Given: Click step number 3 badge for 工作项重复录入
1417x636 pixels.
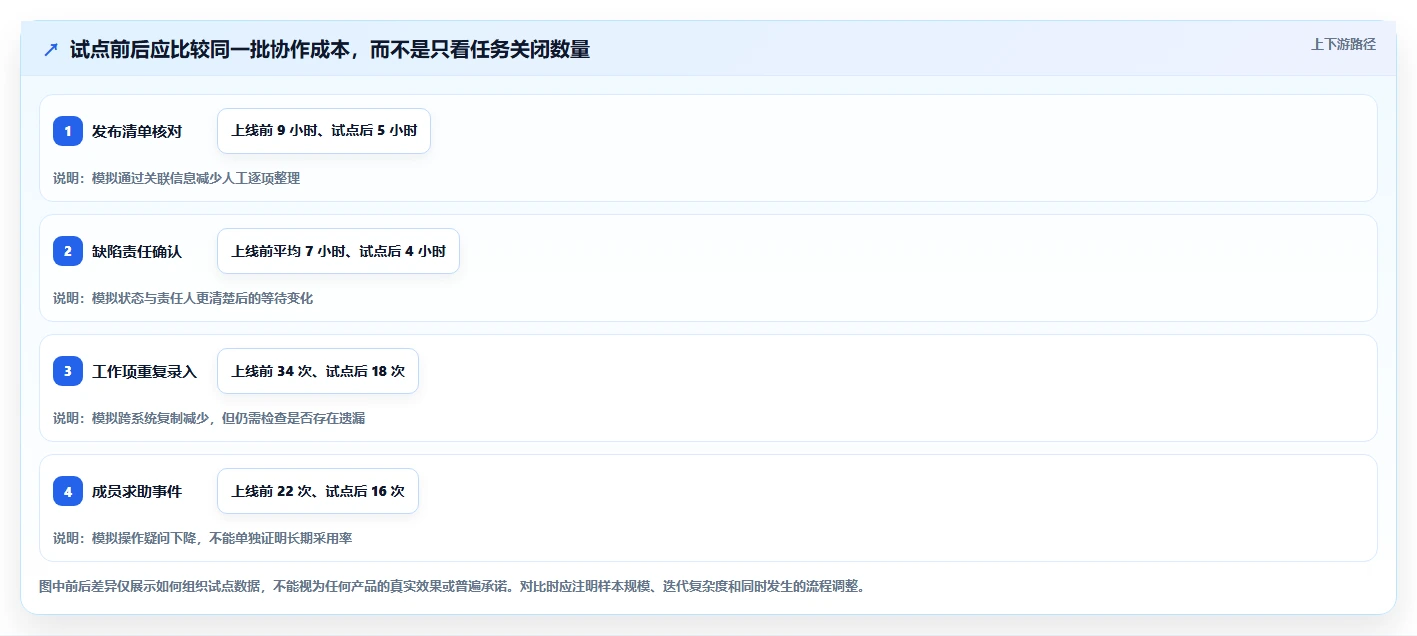Looking at the screenshot, I should 68,371.
